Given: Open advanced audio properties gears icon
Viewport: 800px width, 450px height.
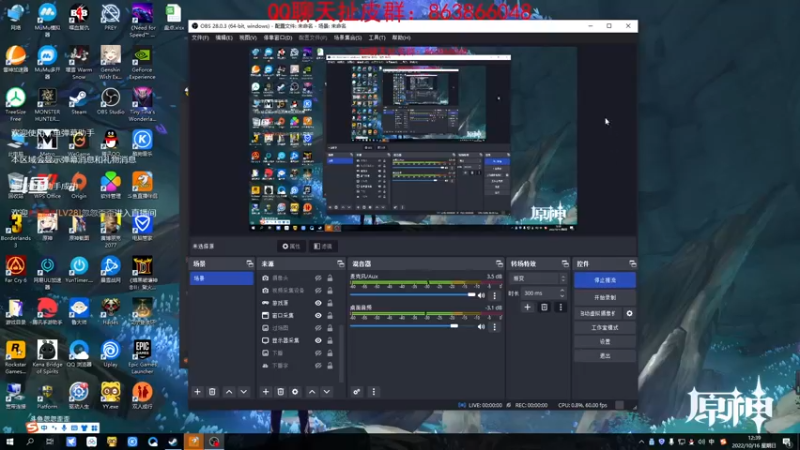Looking at the screenshot, I should point(357,392).
